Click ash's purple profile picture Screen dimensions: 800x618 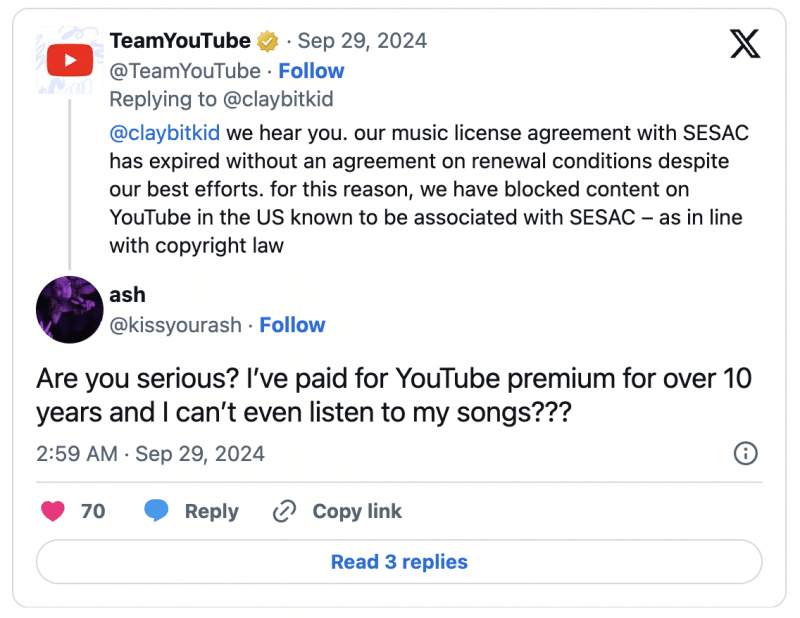[69, 310]
